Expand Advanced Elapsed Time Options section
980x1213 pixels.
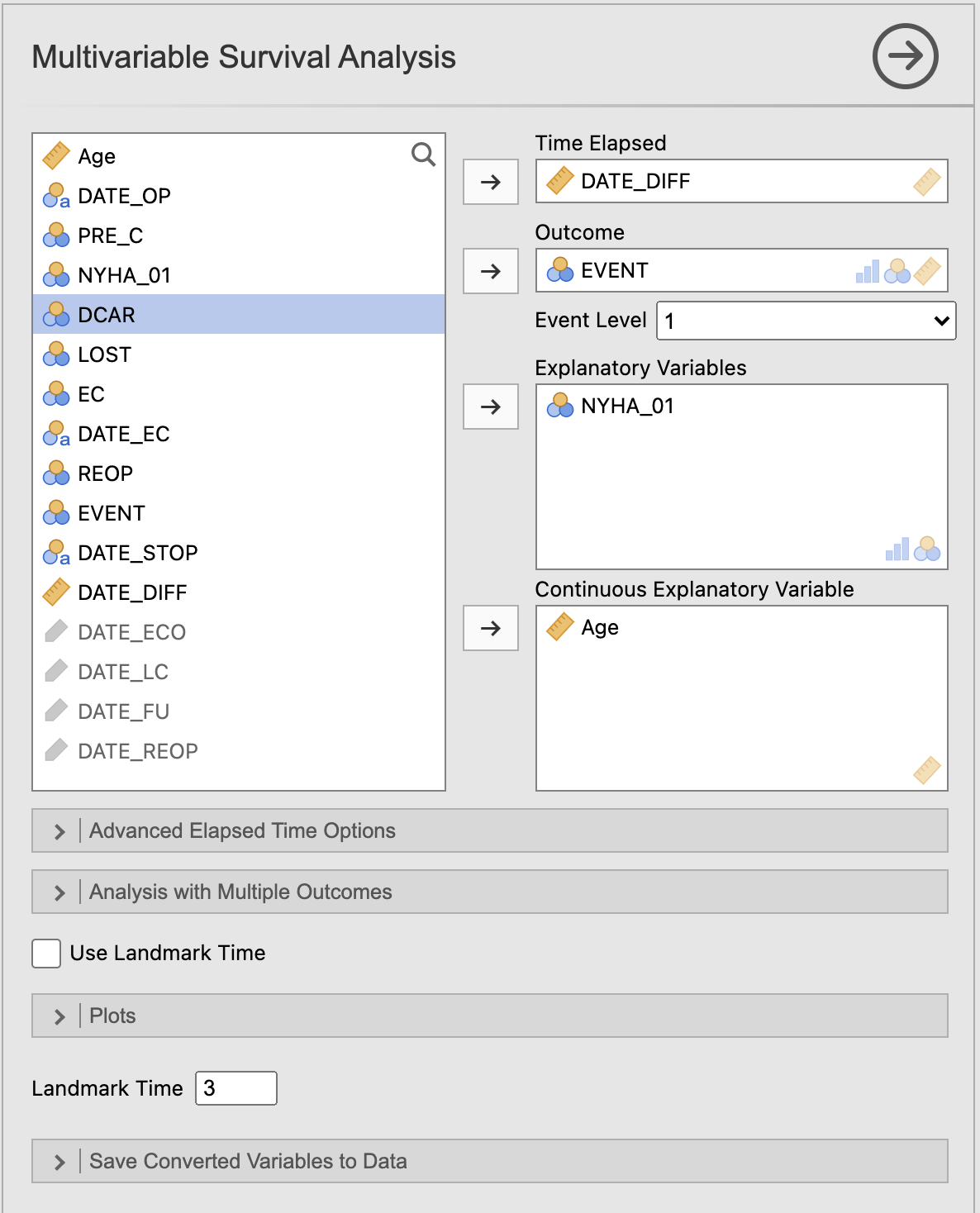coord(490,830)
